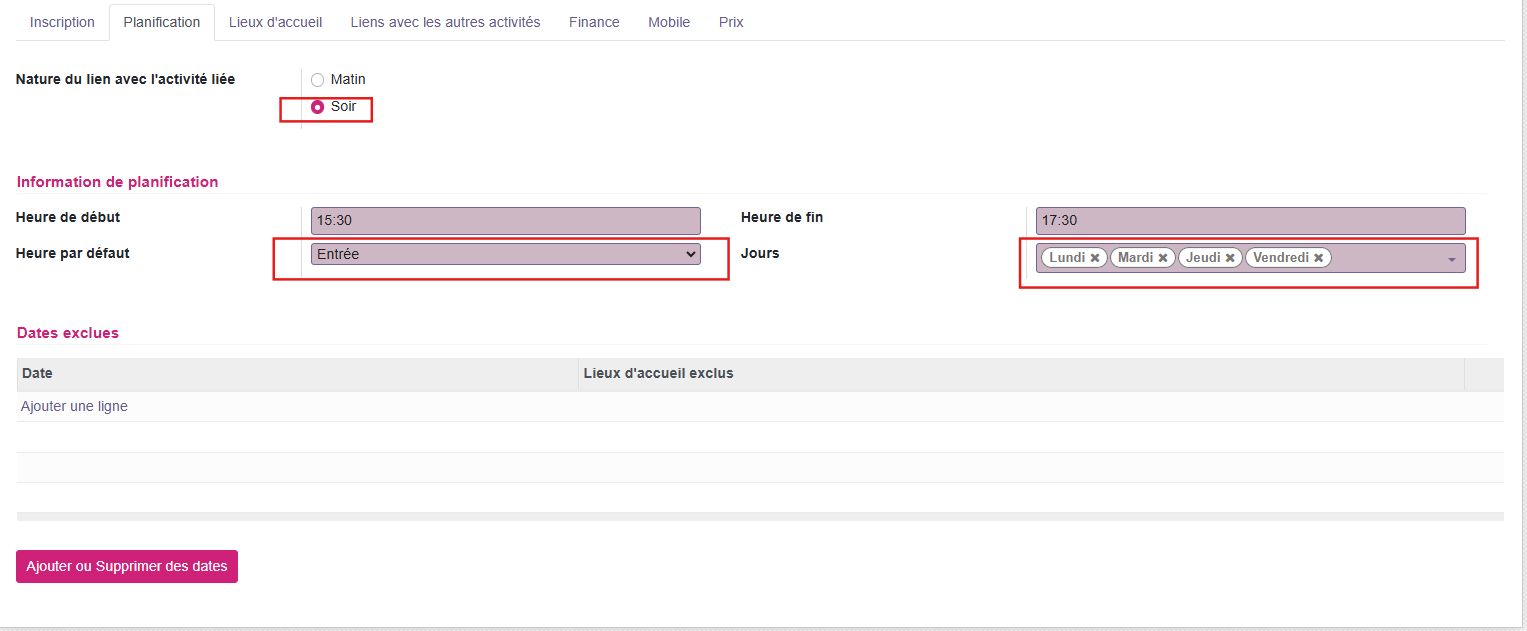Switch to the Inscription tab

[62, 22]
